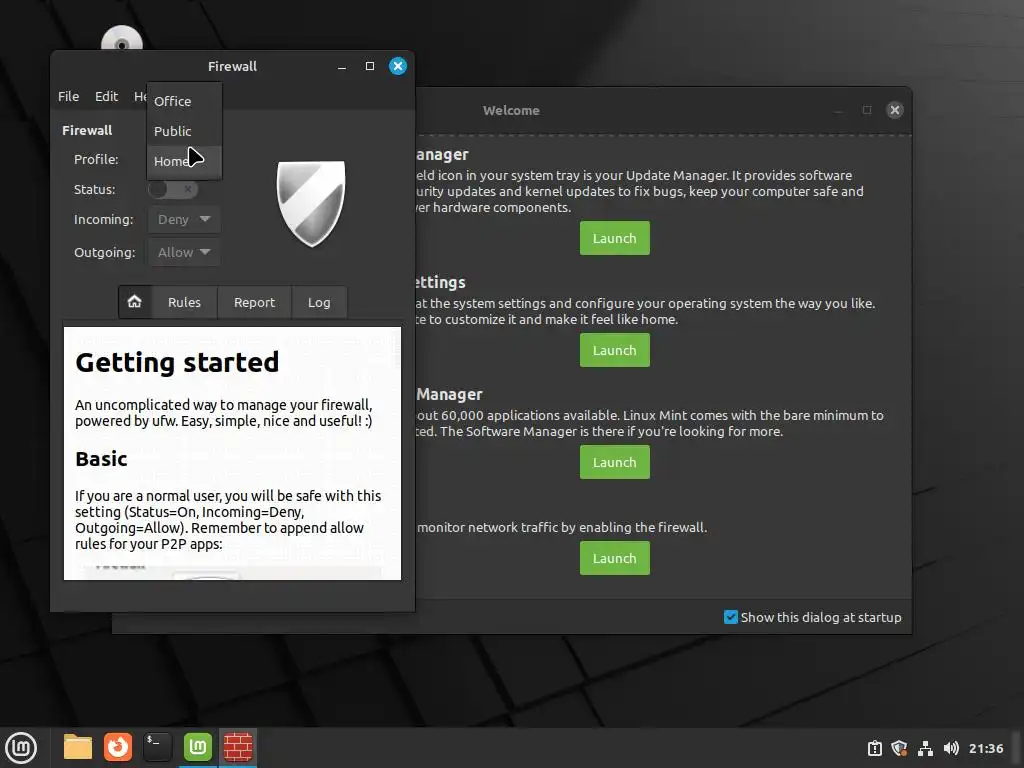The width and height of the screenshot is (1024, 768).
Task: Close the Firewall window
Action: [398, 67]
